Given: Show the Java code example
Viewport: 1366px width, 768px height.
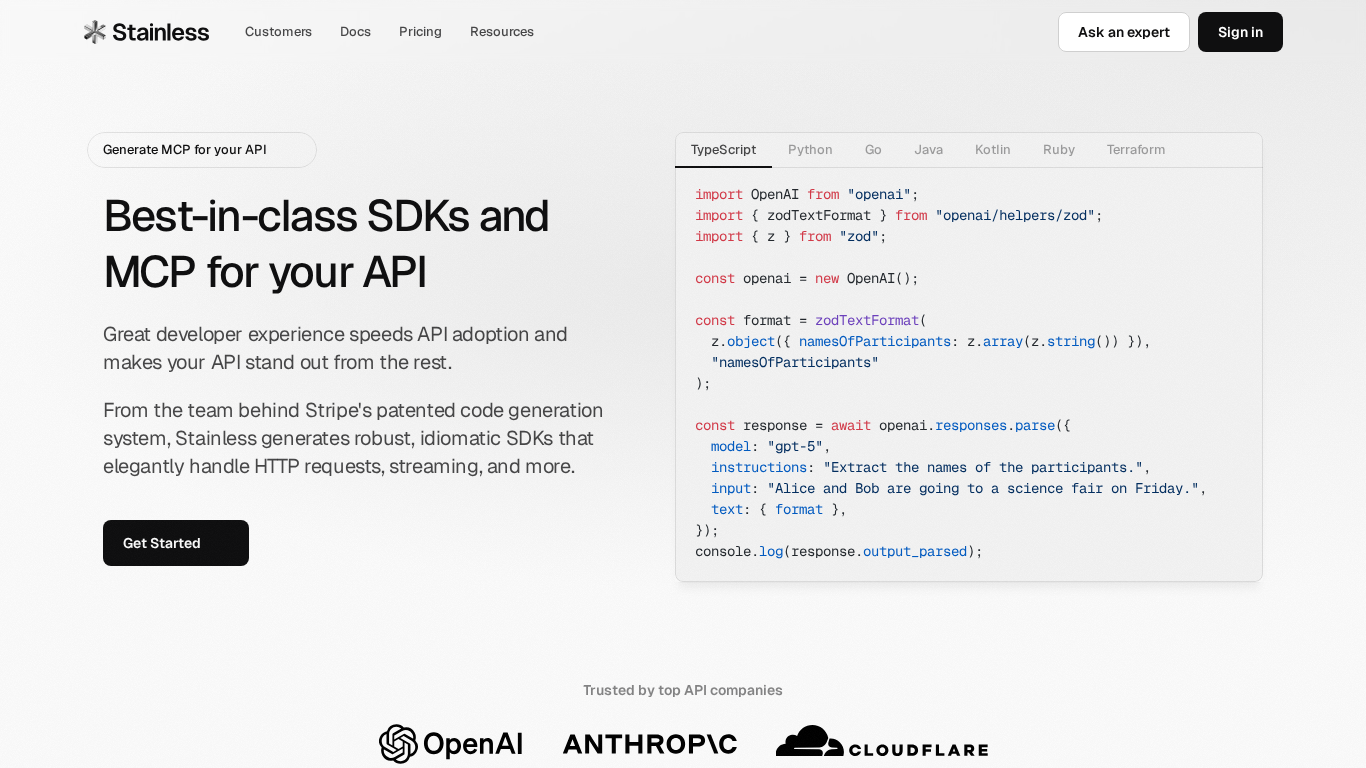Looking at the screenshot, I should (x=928, y=150).
